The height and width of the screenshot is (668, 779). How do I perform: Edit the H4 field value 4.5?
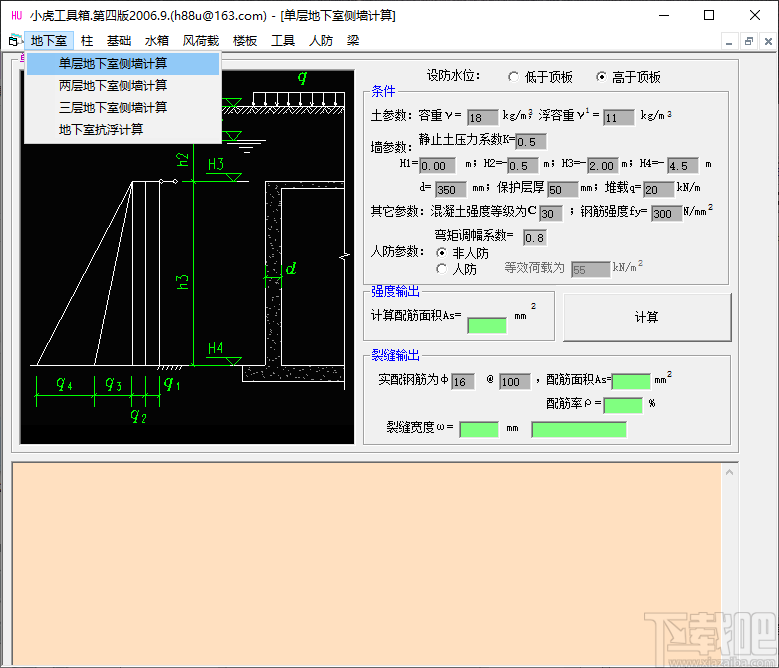coord(683,166)
